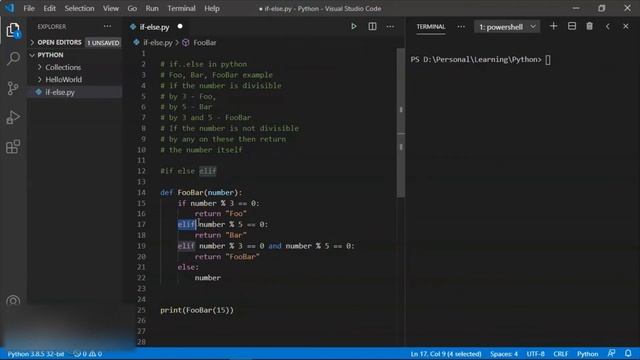This screenshot has height=360, width=640.
Task: Open the Edit menu
Action: [x=49, y=8]
